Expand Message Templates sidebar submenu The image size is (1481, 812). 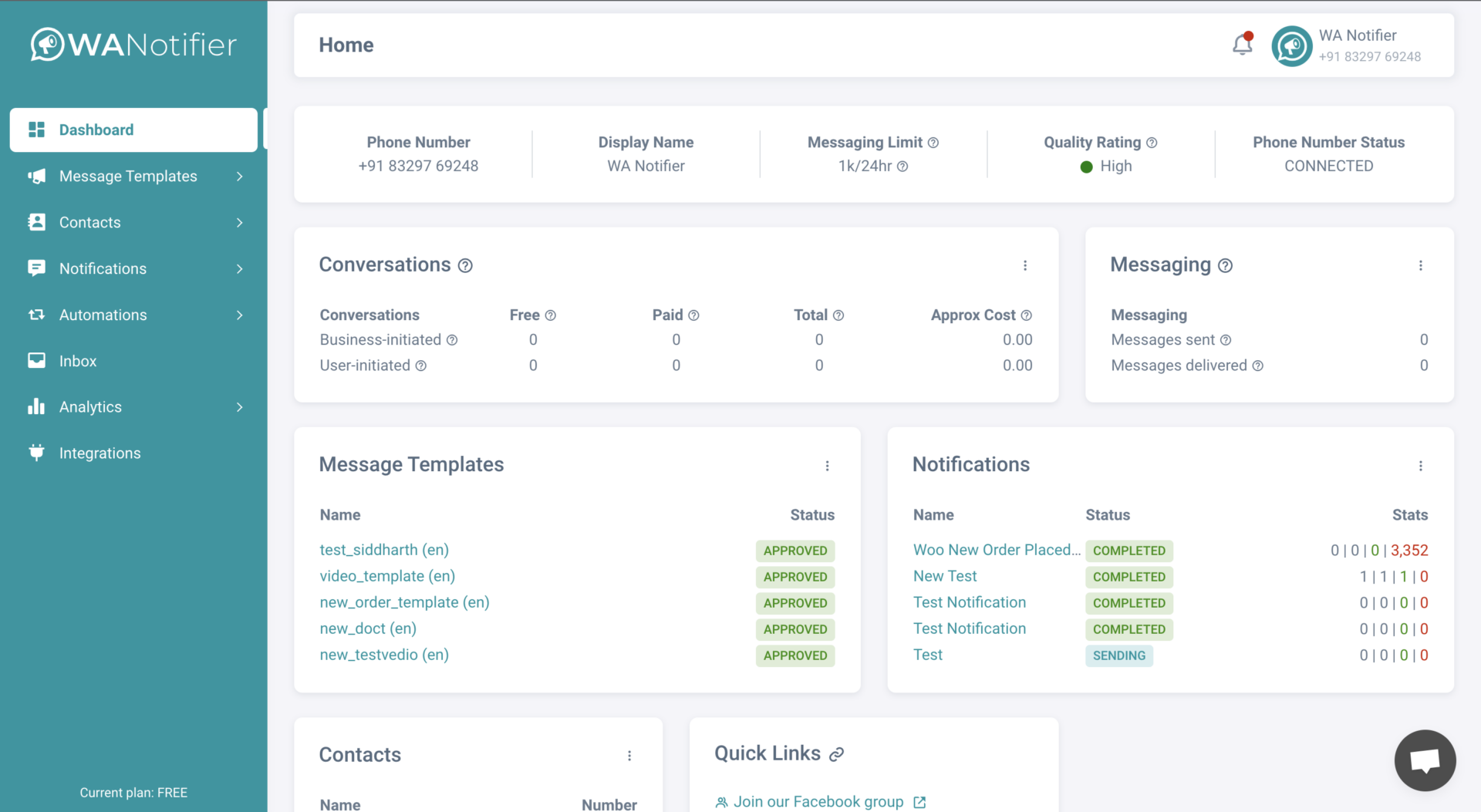pyautogui.click(x=239, y=177)
